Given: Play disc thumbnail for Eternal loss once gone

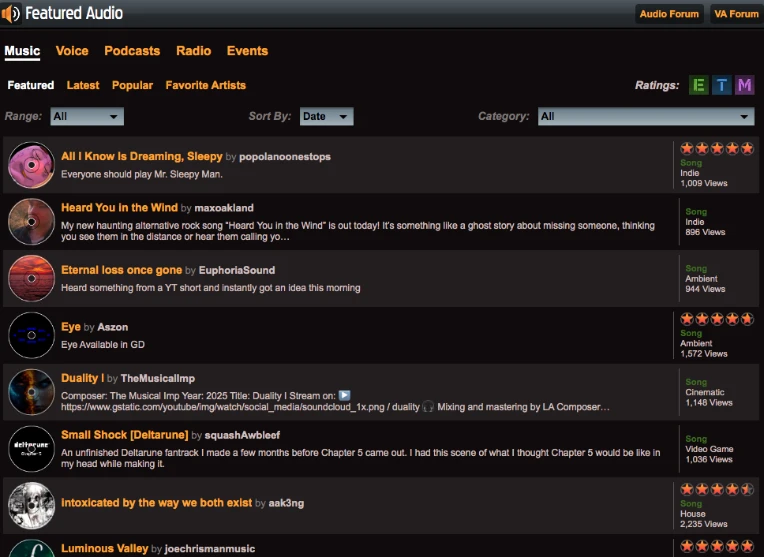Looking at the screenshot, I should pyautogui.click(x=31, y=278).
